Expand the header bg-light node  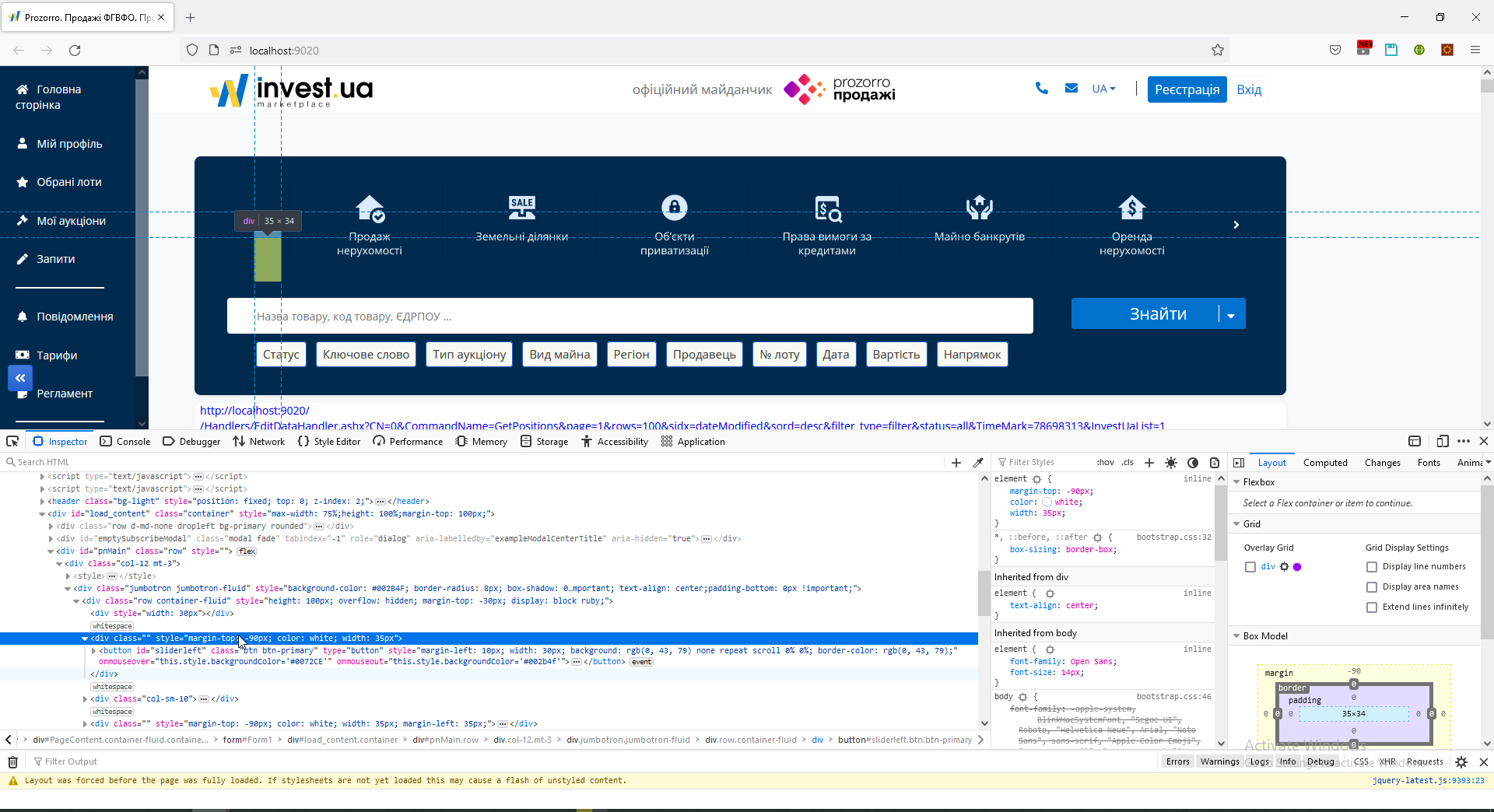click(42, 502)
